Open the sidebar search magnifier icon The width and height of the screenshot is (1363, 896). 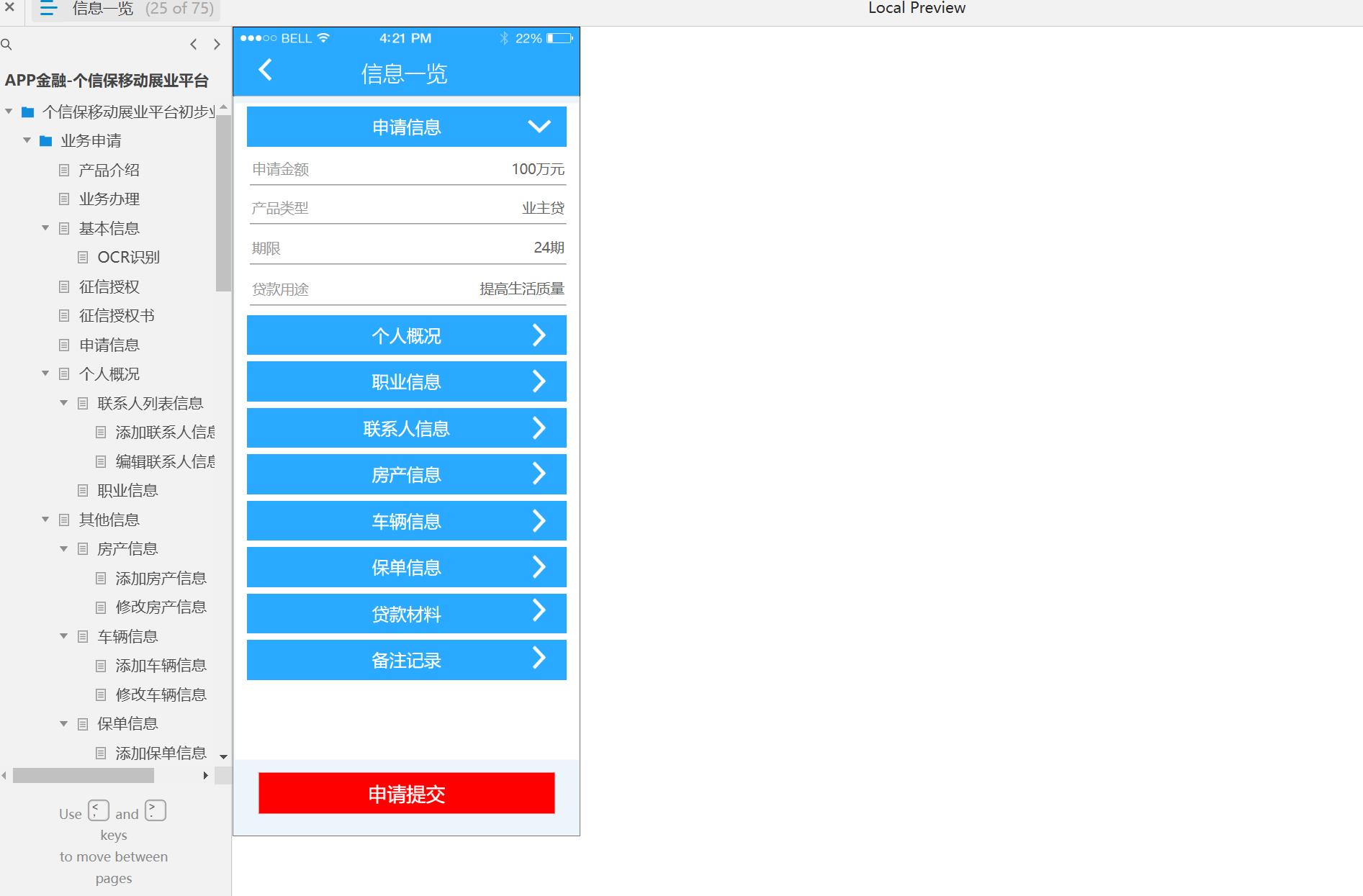pyautogui.click(x=6, y=45)
